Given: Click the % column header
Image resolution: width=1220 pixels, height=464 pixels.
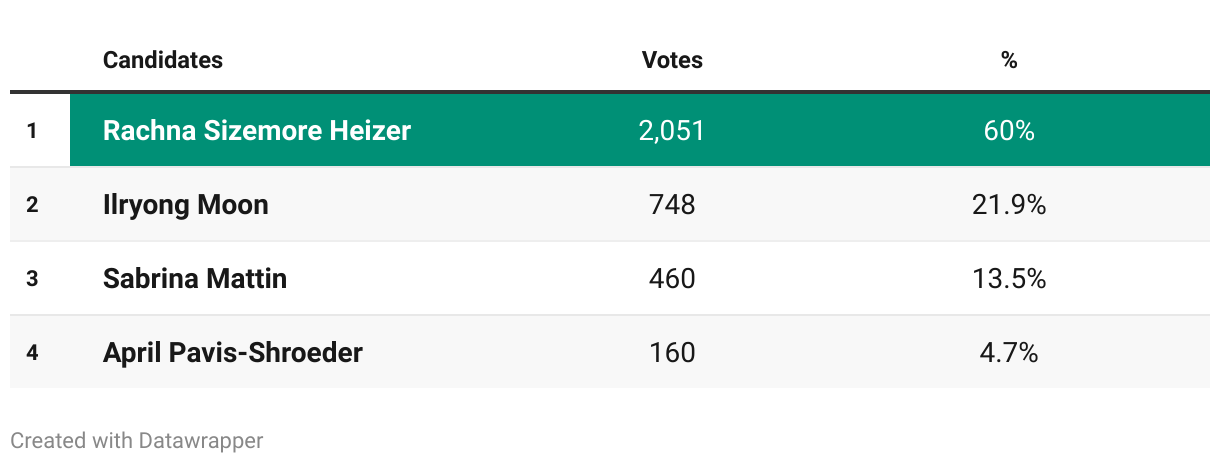Looking at the screenshot, I should pos(1009,60).
